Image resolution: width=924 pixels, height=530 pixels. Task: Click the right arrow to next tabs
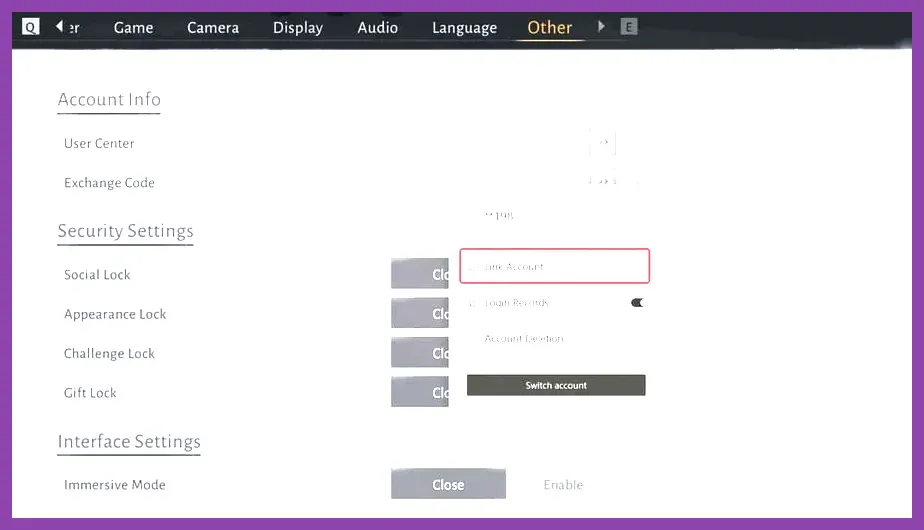pyautogui.click(x=601, y=26)
